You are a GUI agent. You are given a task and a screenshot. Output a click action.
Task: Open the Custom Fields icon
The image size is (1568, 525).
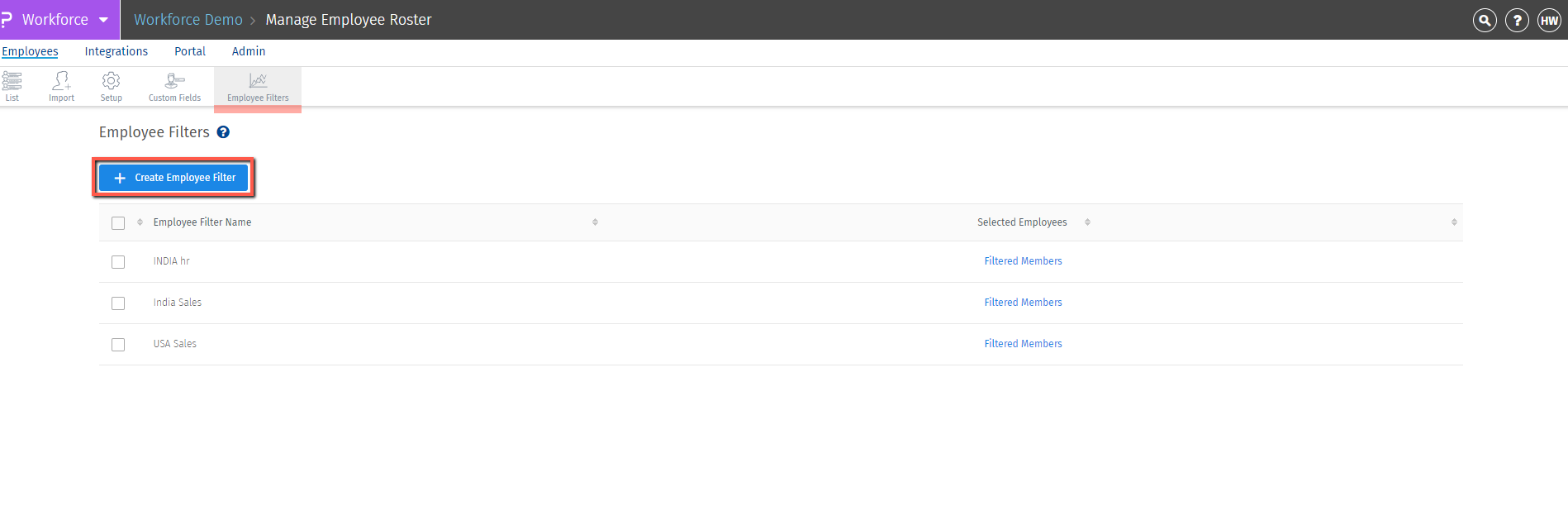tap(174, 81)
